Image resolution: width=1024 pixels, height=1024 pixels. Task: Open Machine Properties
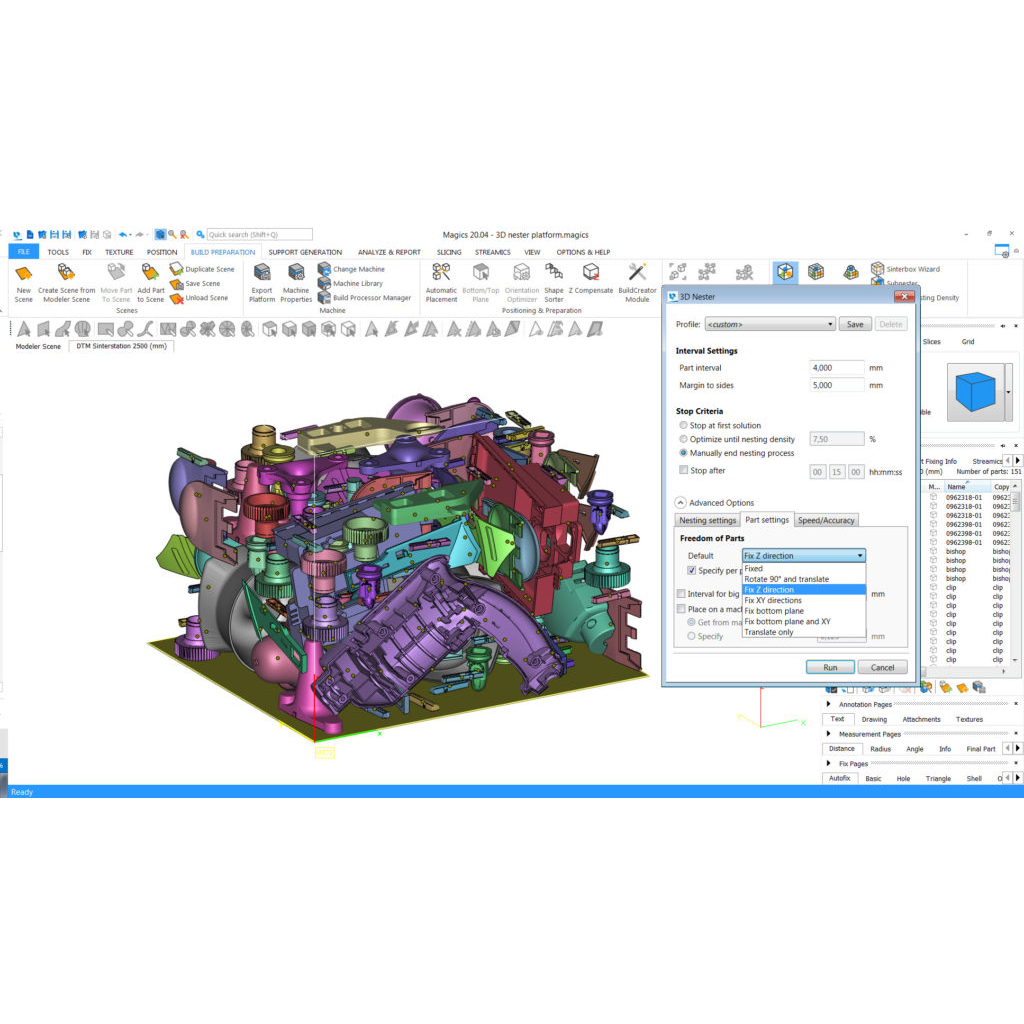pos(296,283)
